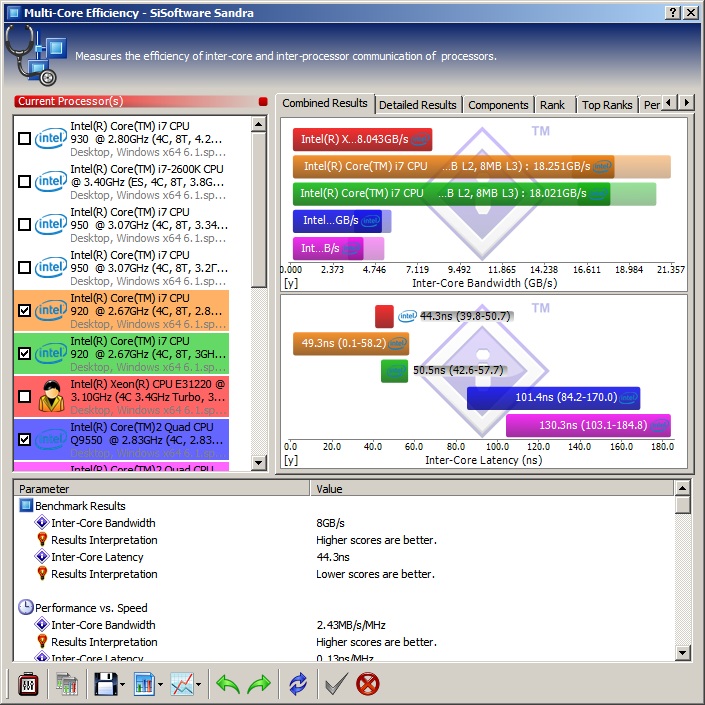
Task: Click the magenta 130.3ns latency bar
Action: (589, 425)
